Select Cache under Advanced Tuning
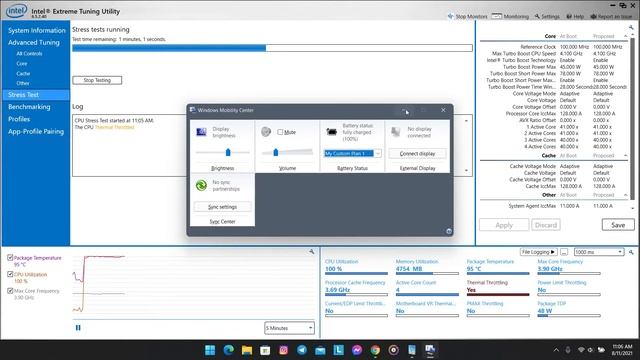This screenshot has height=360, width=640. (23, 73)
